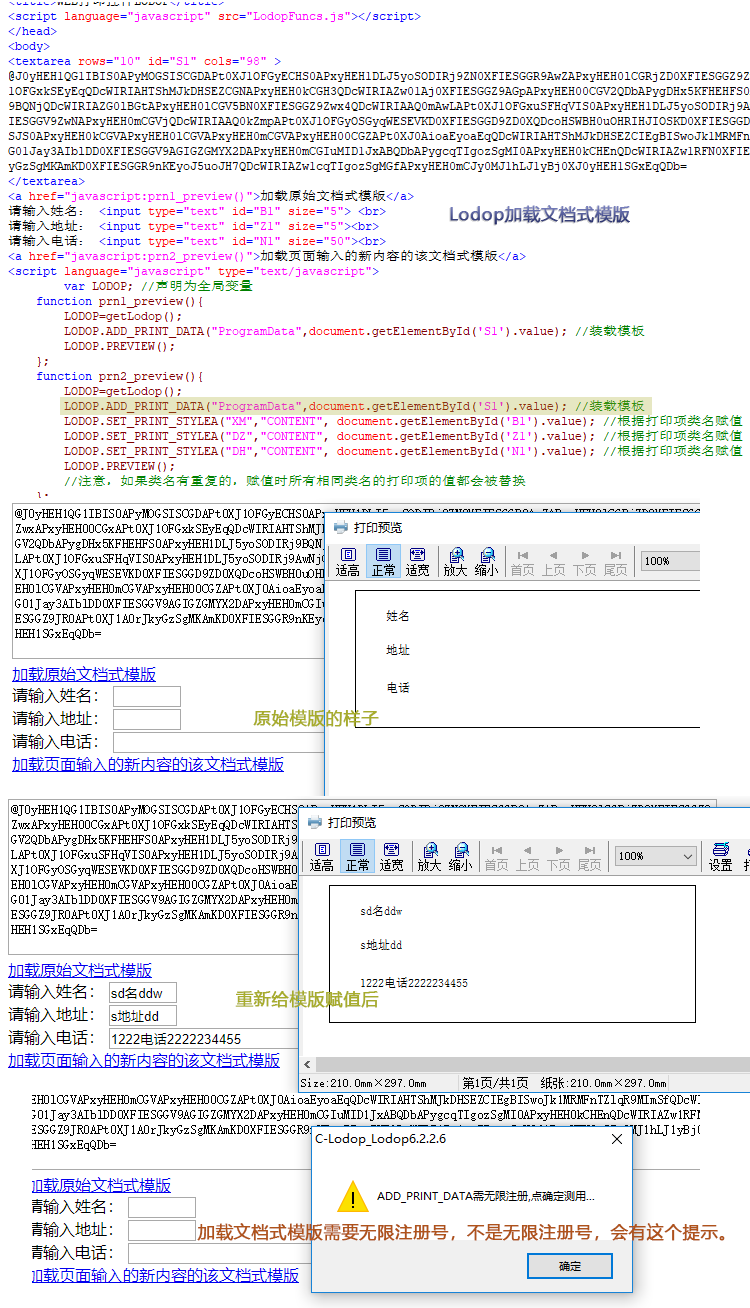Click 适高 in the upper print preview window
The height and width of the screenshot is (1308, 750).
347,561
